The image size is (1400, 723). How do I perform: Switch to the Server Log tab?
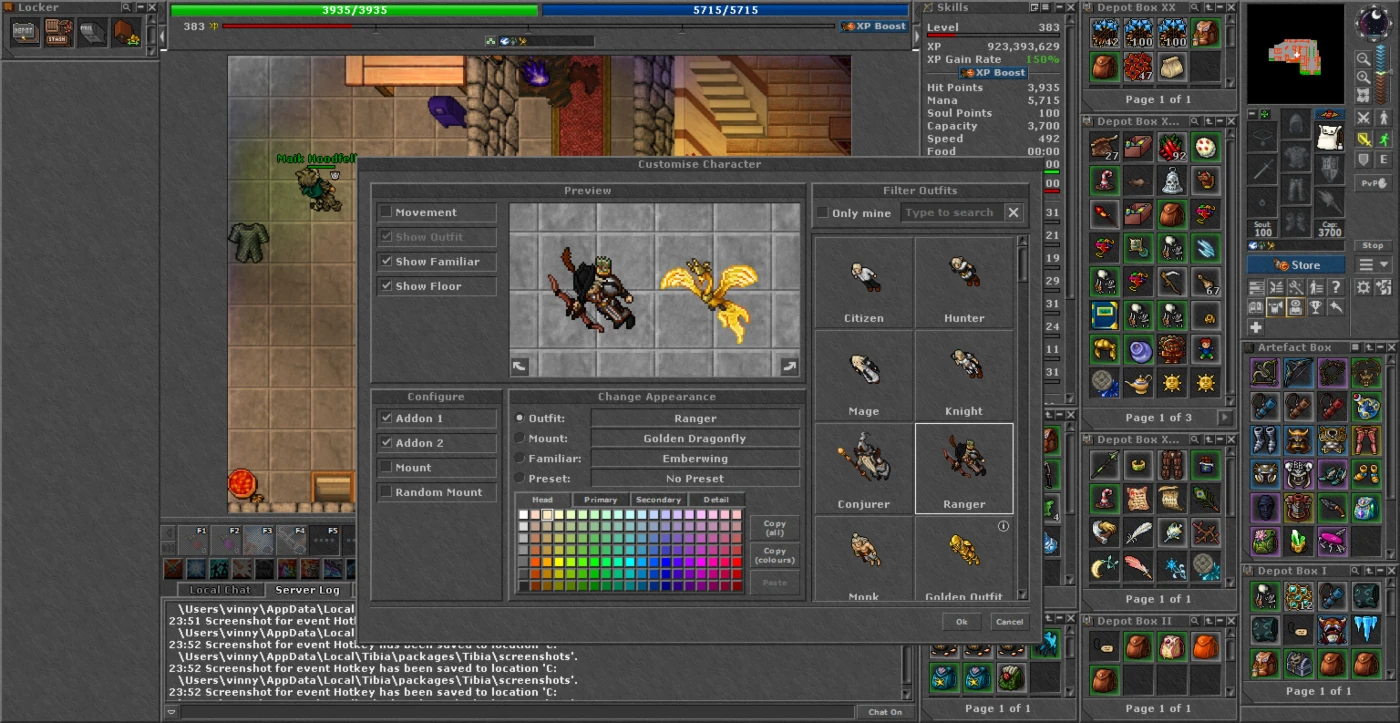tap(307, 590)
